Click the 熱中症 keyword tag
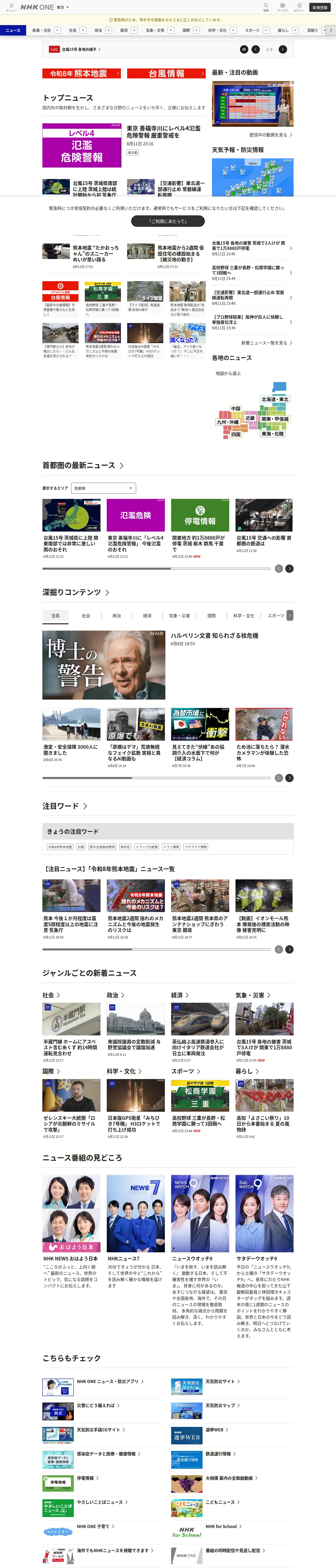 (125, 847)
